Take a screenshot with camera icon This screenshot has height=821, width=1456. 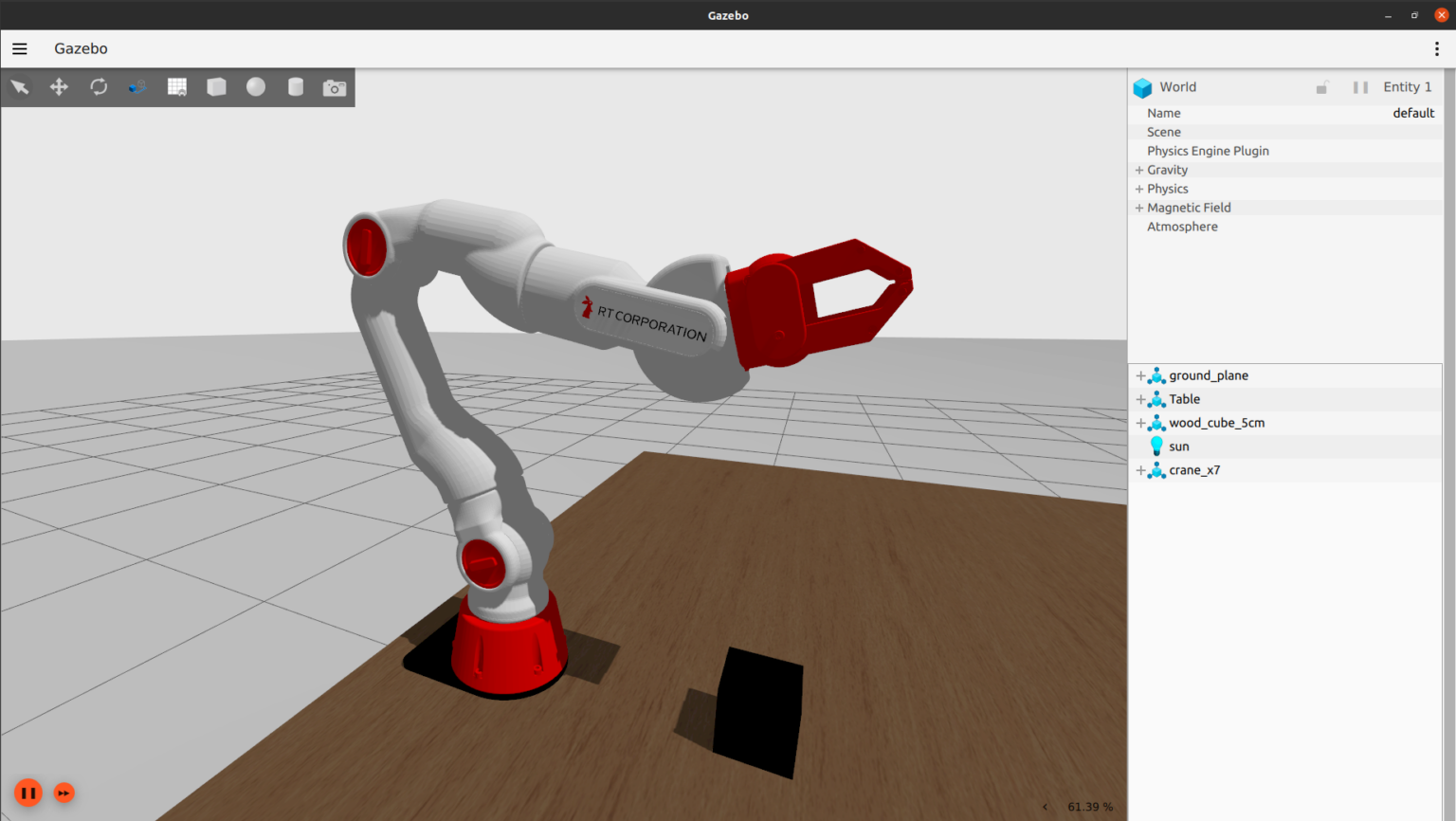coord(335,88)
